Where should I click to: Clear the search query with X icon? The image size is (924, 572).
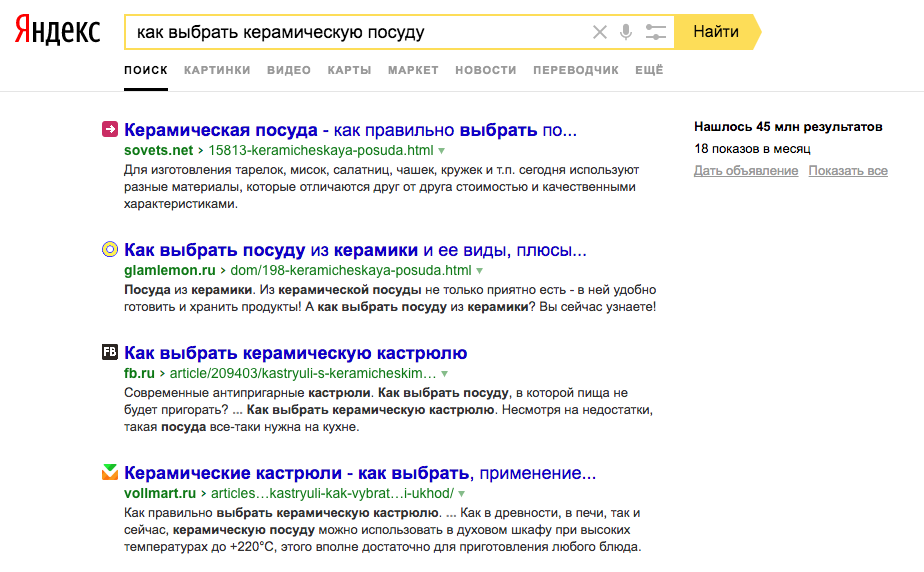(x=599, y=32)
